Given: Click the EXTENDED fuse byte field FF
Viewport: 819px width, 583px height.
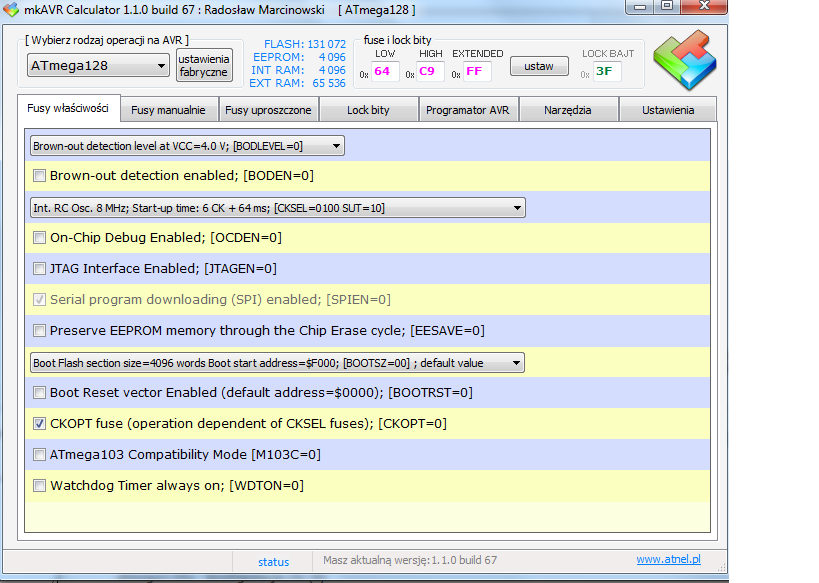Looking at the screenshot, I should [x=477, y=72].
